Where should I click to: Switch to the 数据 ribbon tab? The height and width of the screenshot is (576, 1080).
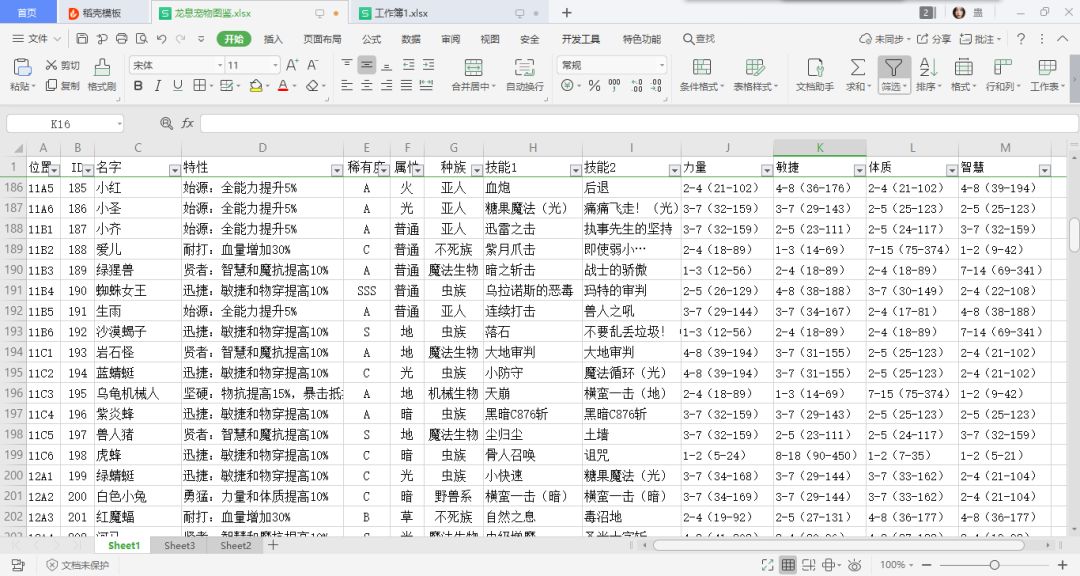pyautogui.click(x=411, y=39)
